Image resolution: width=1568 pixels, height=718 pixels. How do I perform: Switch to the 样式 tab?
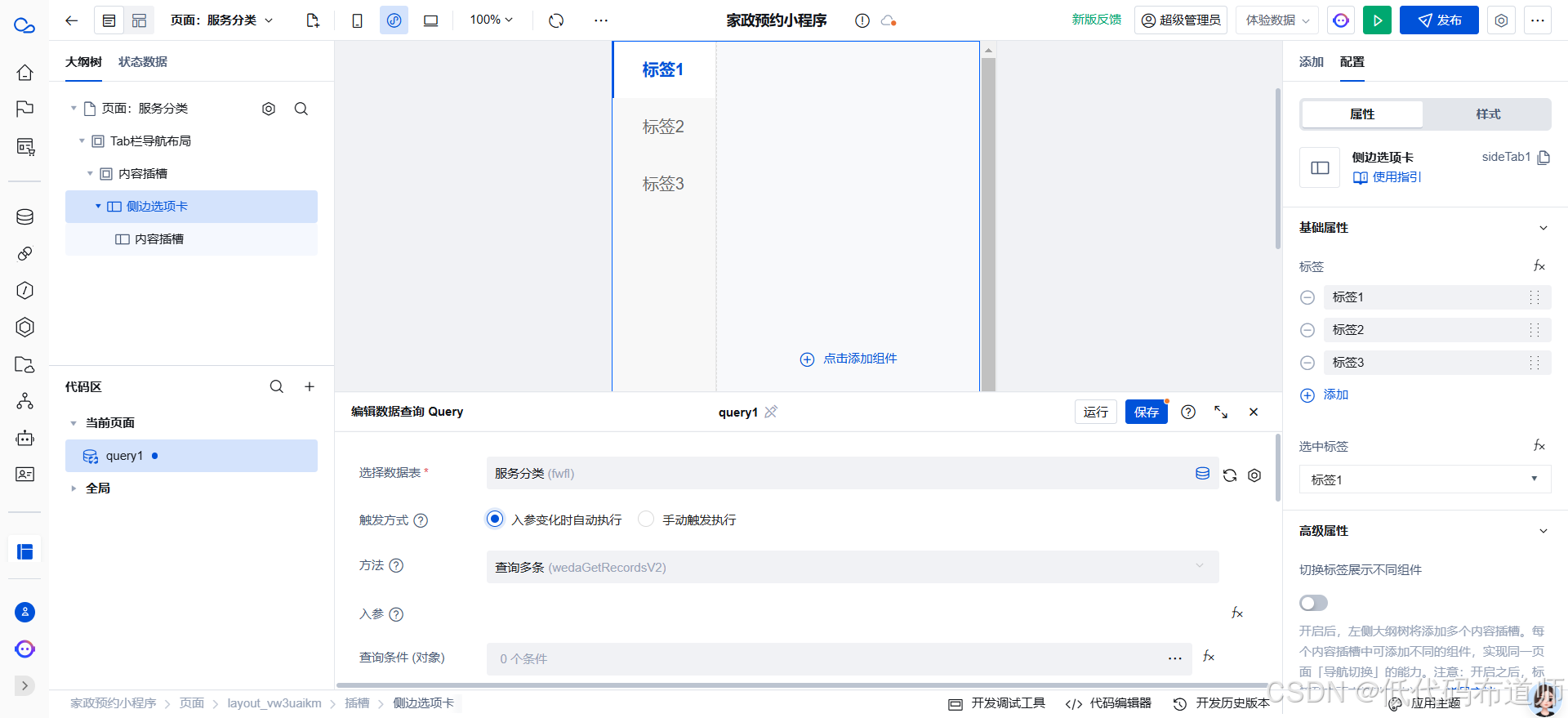coord(1488,114)
